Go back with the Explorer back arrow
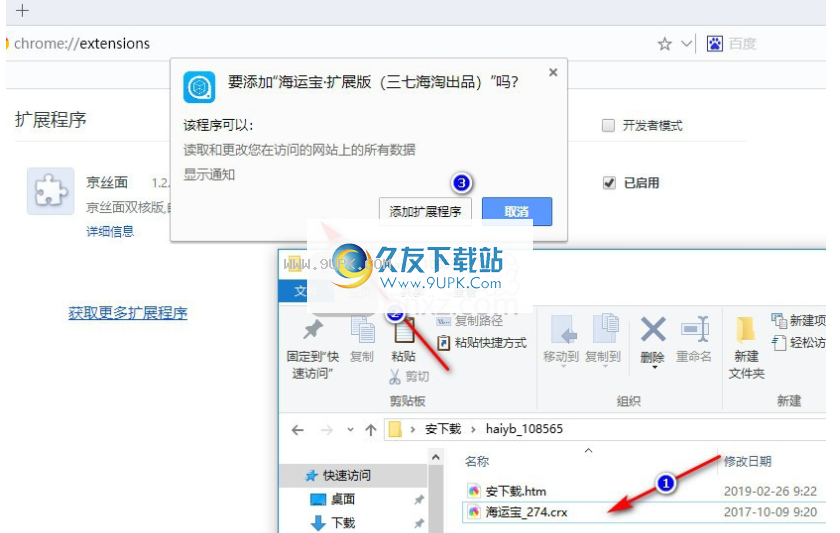Viewport: 840px width, 533px height. click(x=298, y=430)
